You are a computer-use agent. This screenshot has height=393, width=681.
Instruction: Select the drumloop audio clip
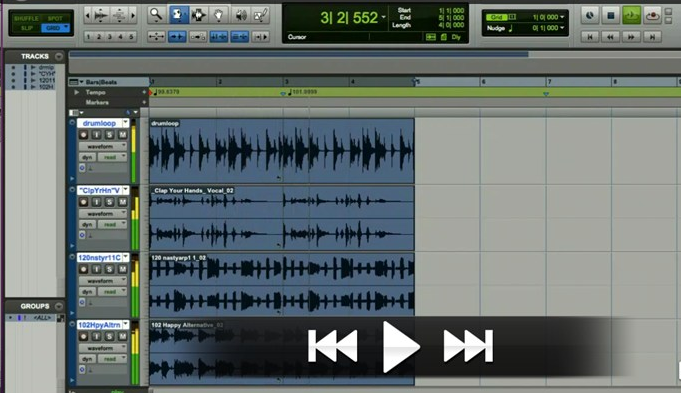click(282, 151)
